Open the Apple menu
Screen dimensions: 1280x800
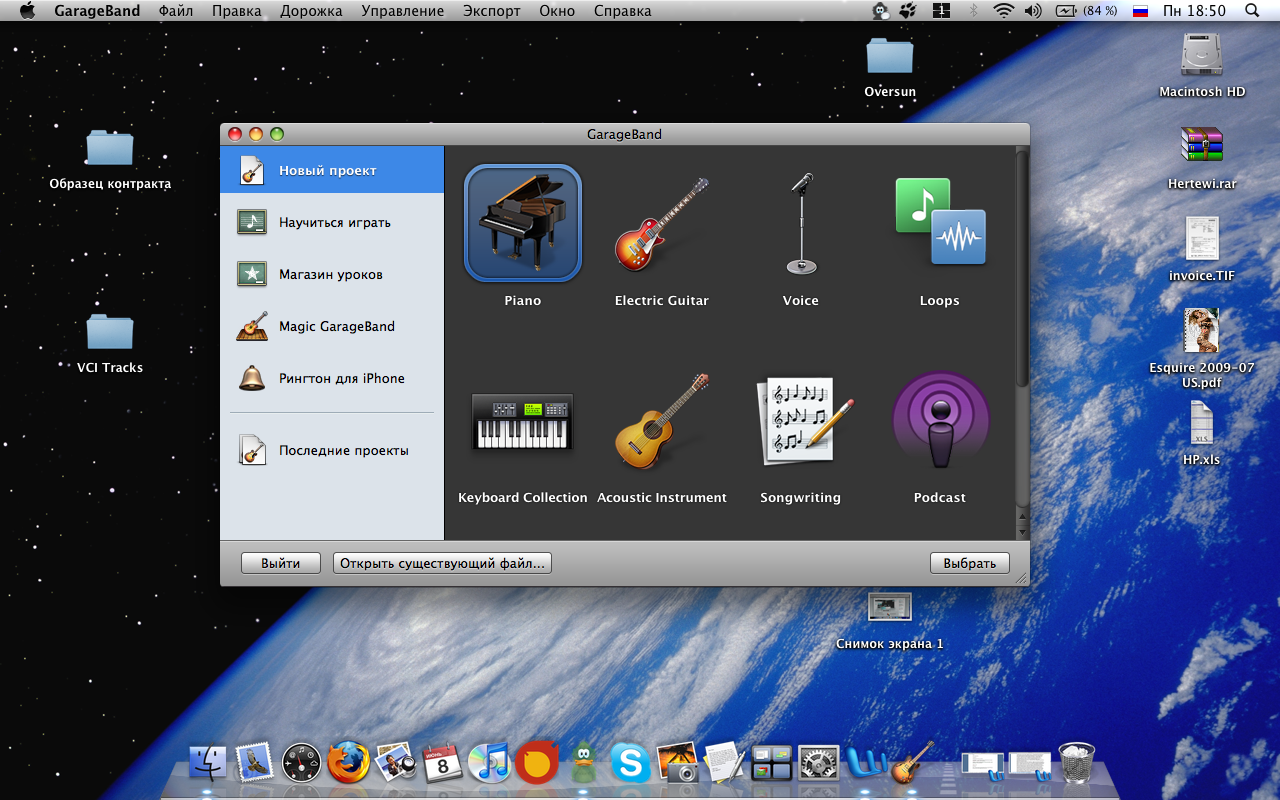tap(27, 11)
